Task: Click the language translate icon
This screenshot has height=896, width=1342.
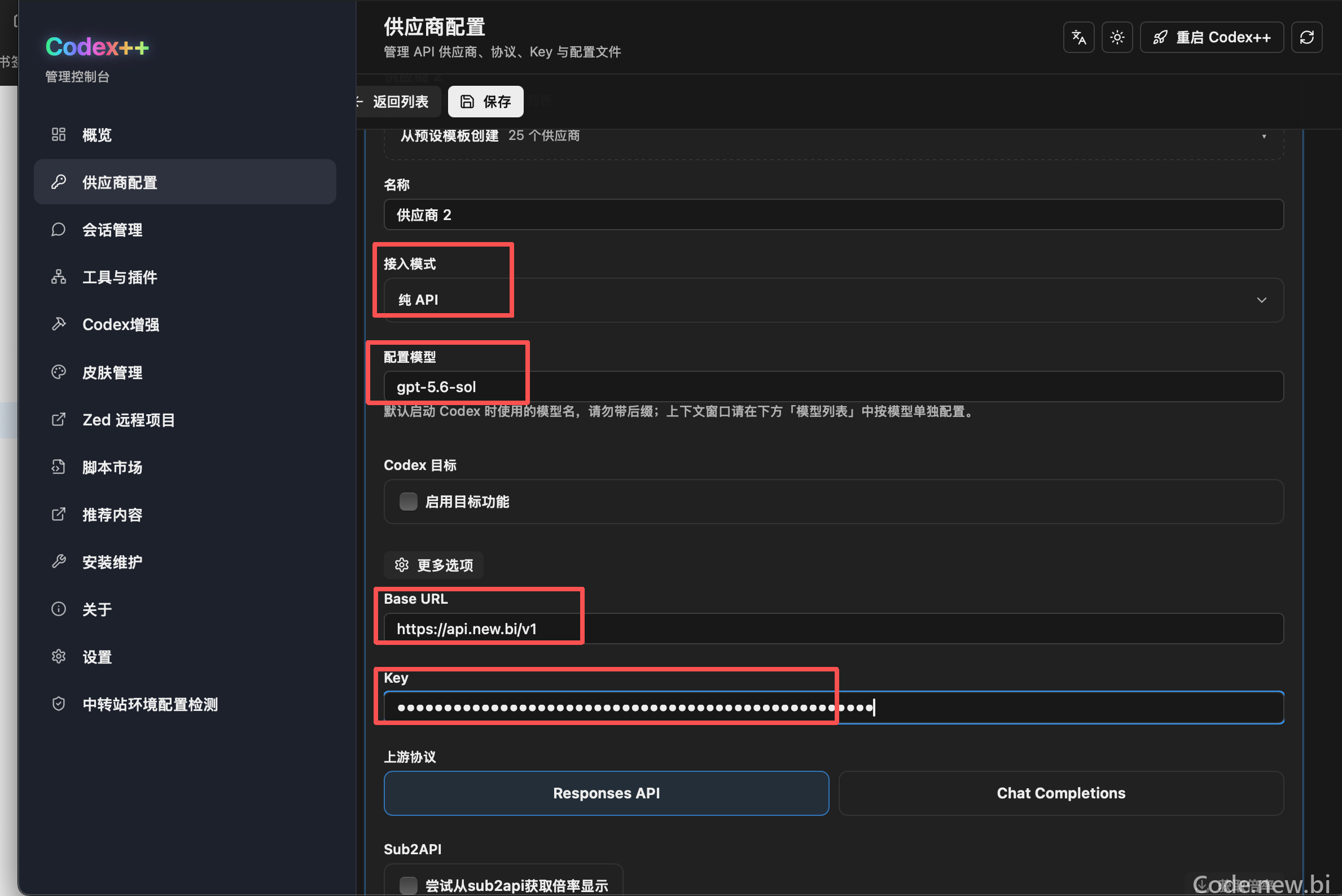Action: (x=1078, y=38)
